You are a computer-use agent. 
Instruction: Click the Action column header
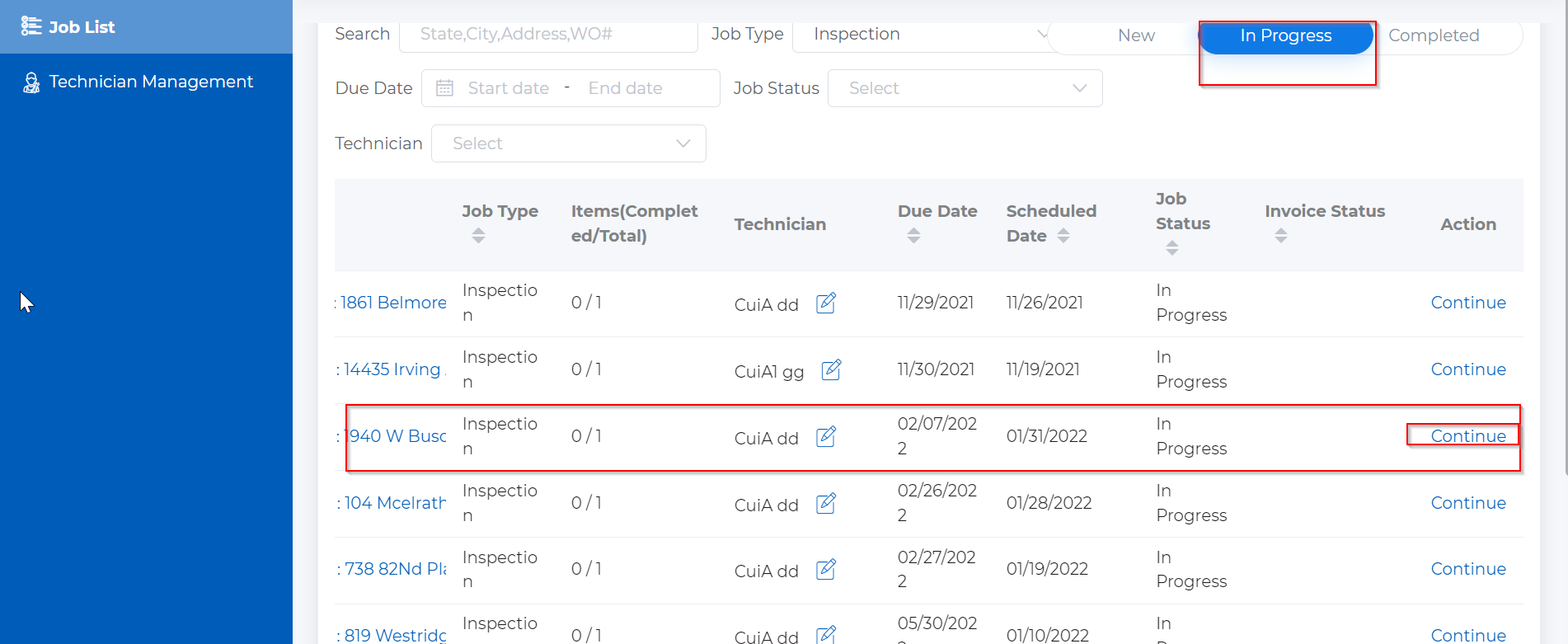pos(1468,224)
